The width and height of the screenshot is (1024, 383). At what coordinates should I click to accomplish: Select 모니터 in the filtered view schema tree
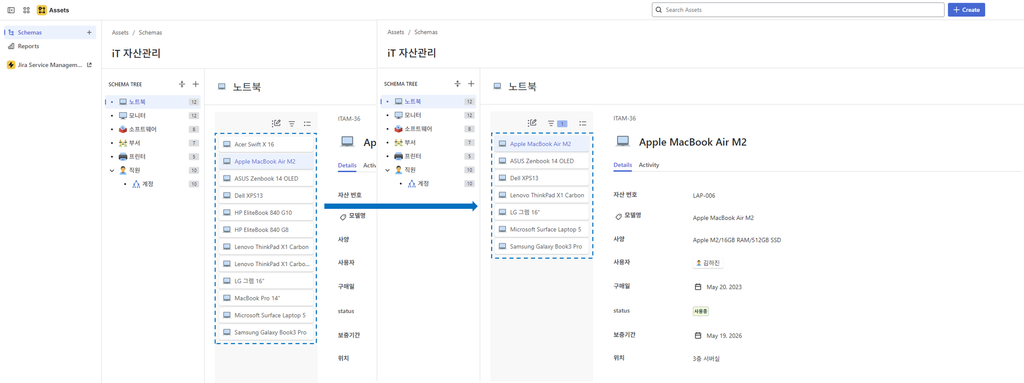tap(428, 116)
